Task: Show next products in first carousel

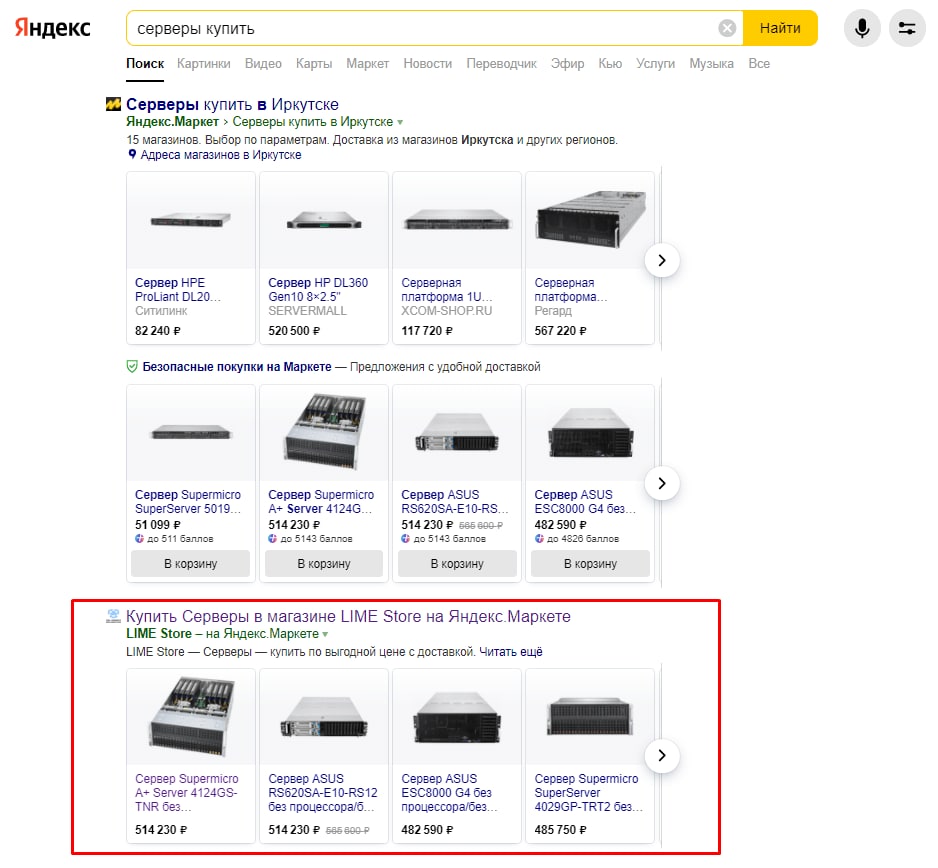Action: click(662, 260)
